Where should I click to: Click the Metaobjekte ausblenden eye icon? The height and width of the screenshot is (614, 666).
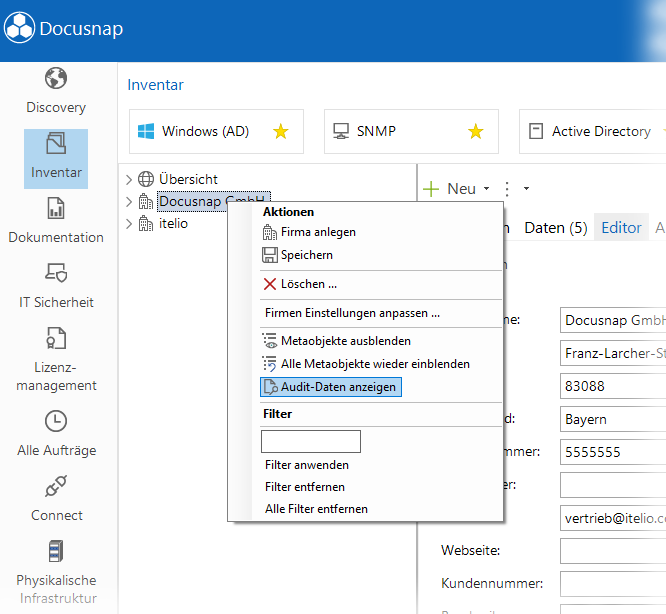click(270, 341)
